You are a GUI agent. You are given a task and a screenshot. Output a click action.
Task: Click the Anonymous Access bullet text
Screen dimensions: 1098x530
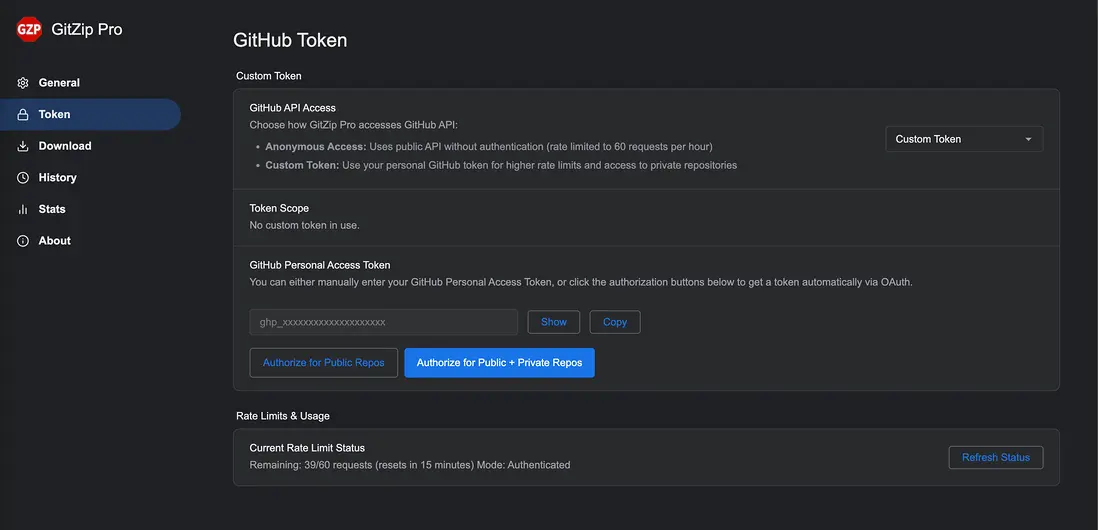click(489, 146)
